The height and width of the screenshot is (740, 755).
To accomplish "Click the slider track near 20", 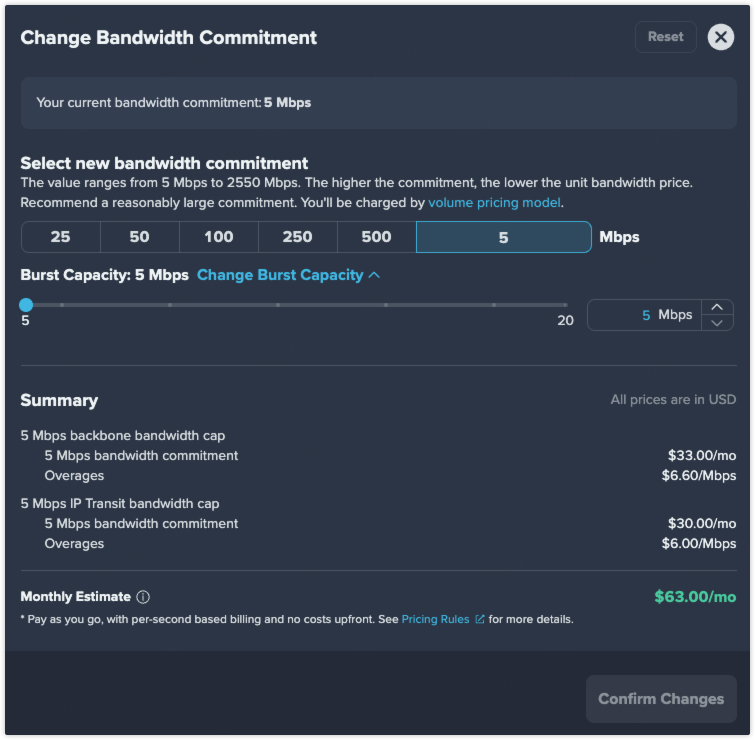I will (564, 305).
